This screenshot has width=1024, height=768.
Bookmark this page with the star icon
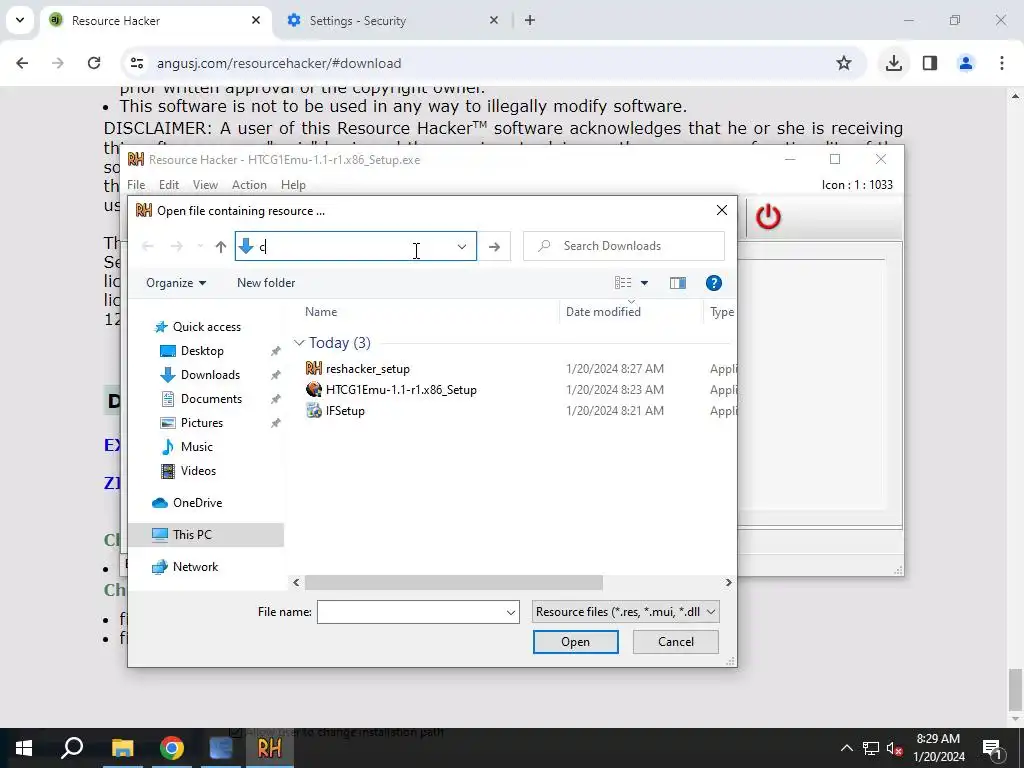pyautogui.click(x=844, y=63)
